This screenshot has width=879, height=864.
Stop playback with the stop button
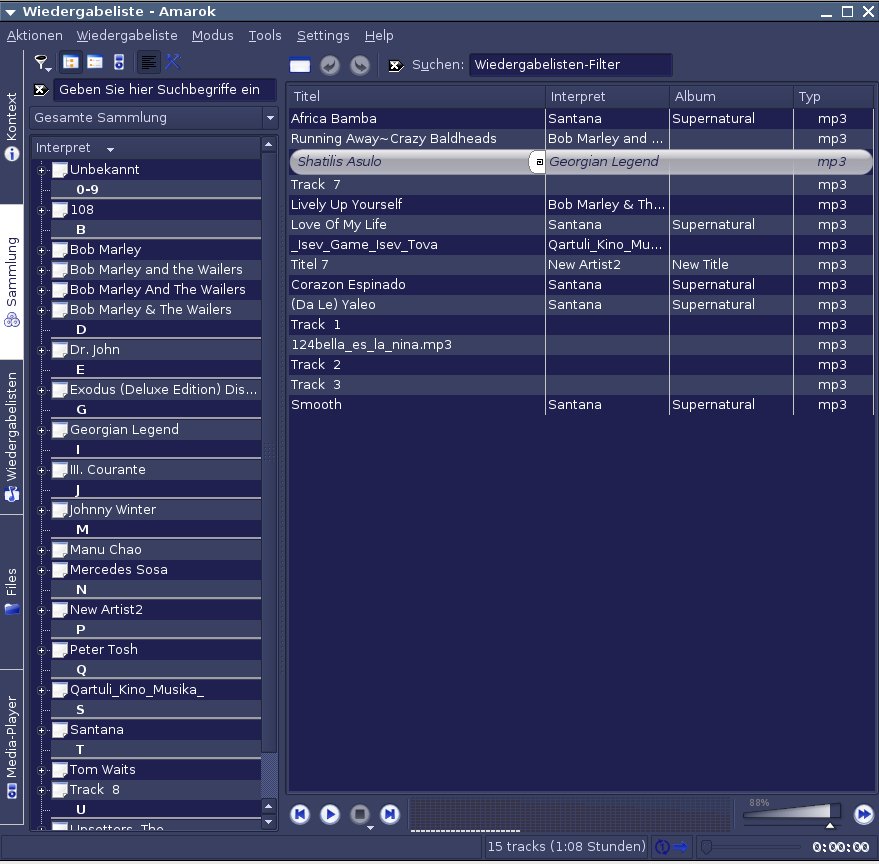click(360, 814)
